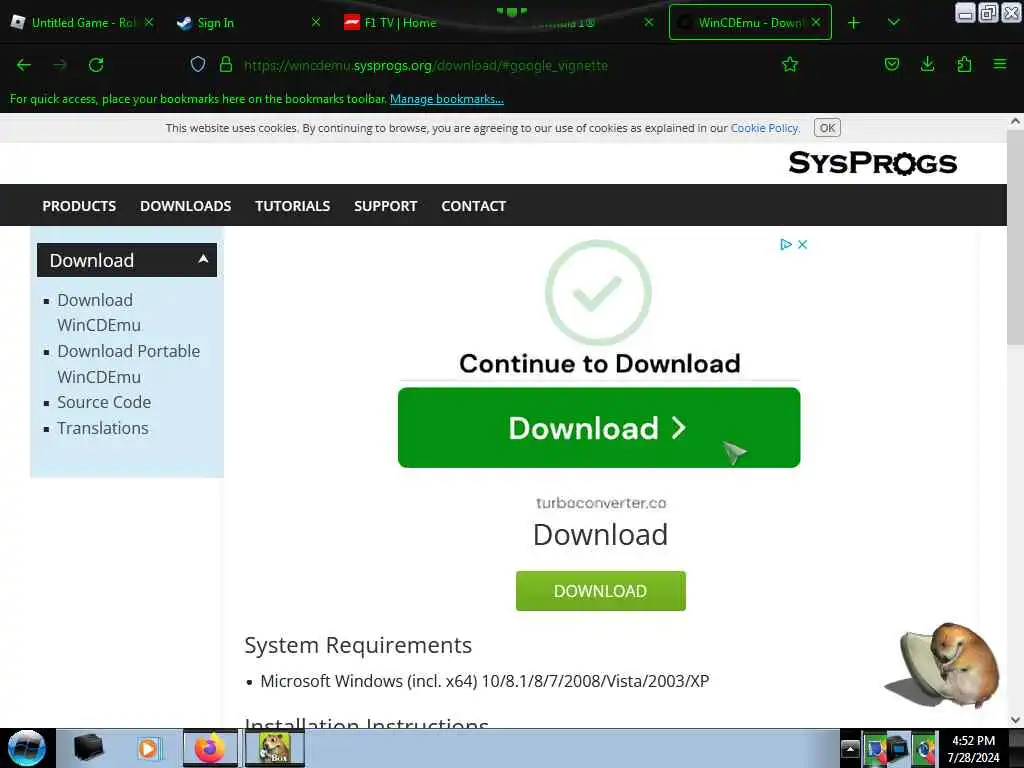The image size is (1024, 768).
Task: Open the Download WinCDEmu sidebar link
Action: (99, 313)
